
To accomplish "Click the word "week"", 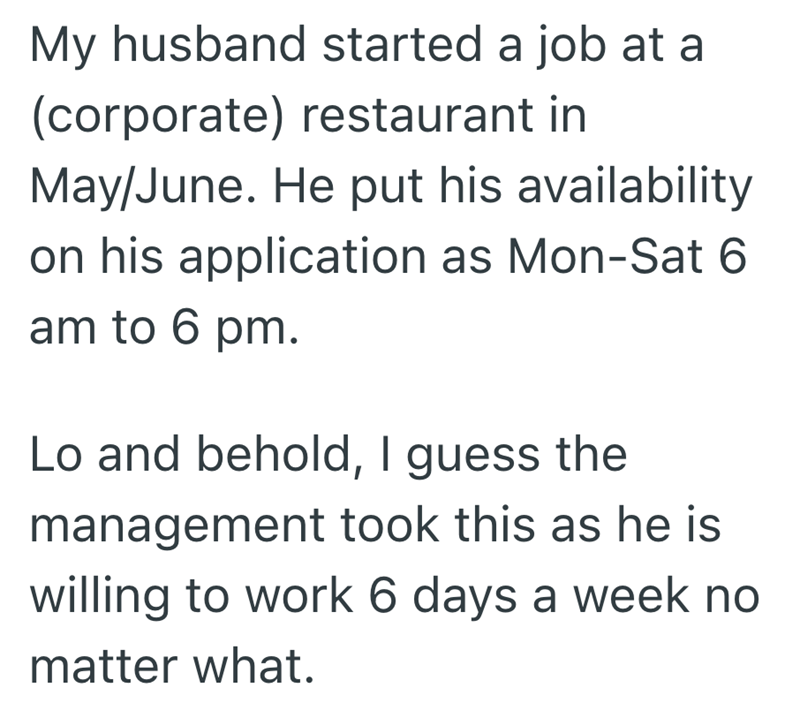I will (x=630, y=595).
